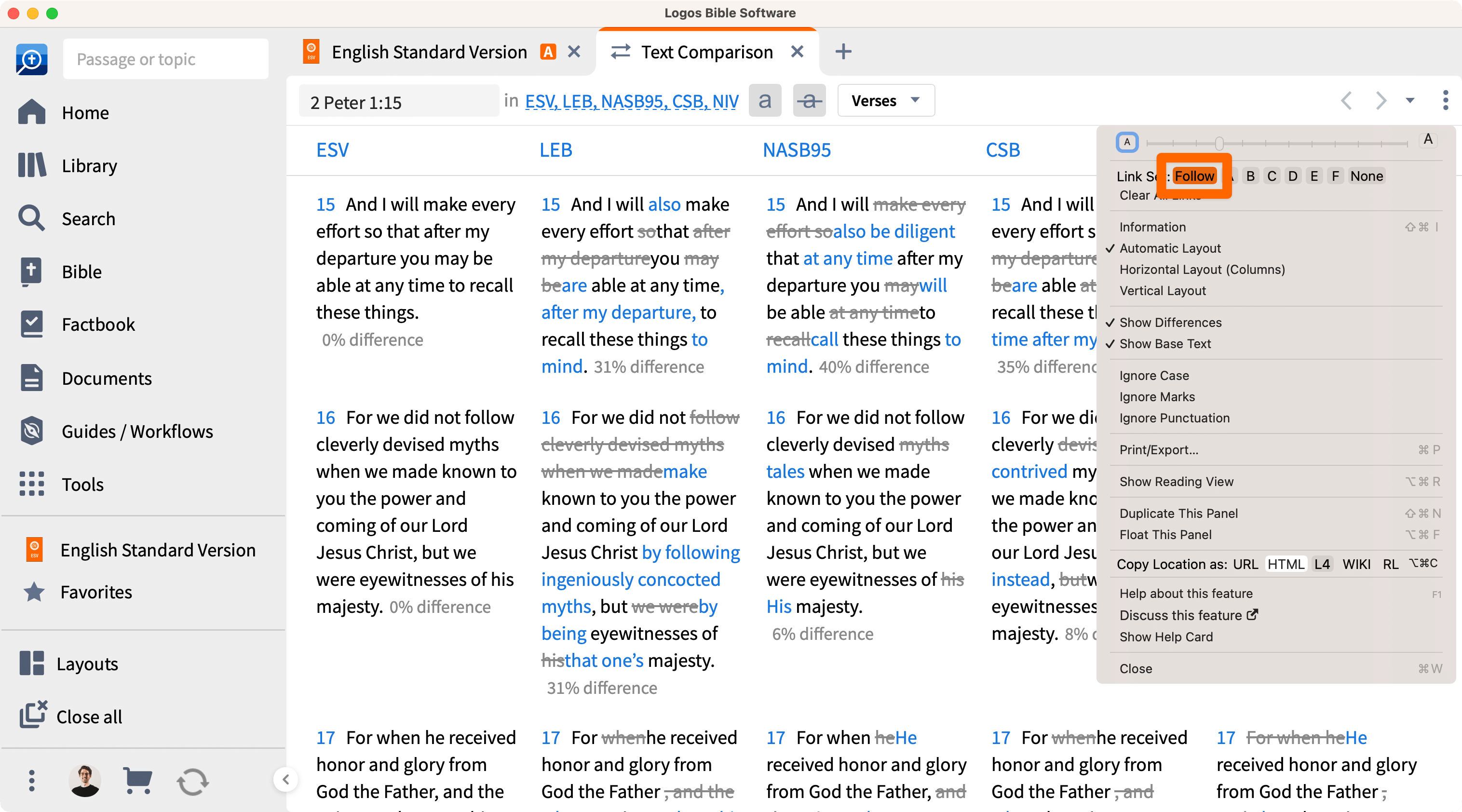Choose Duplicate This Panel

tap(1178, 513)
